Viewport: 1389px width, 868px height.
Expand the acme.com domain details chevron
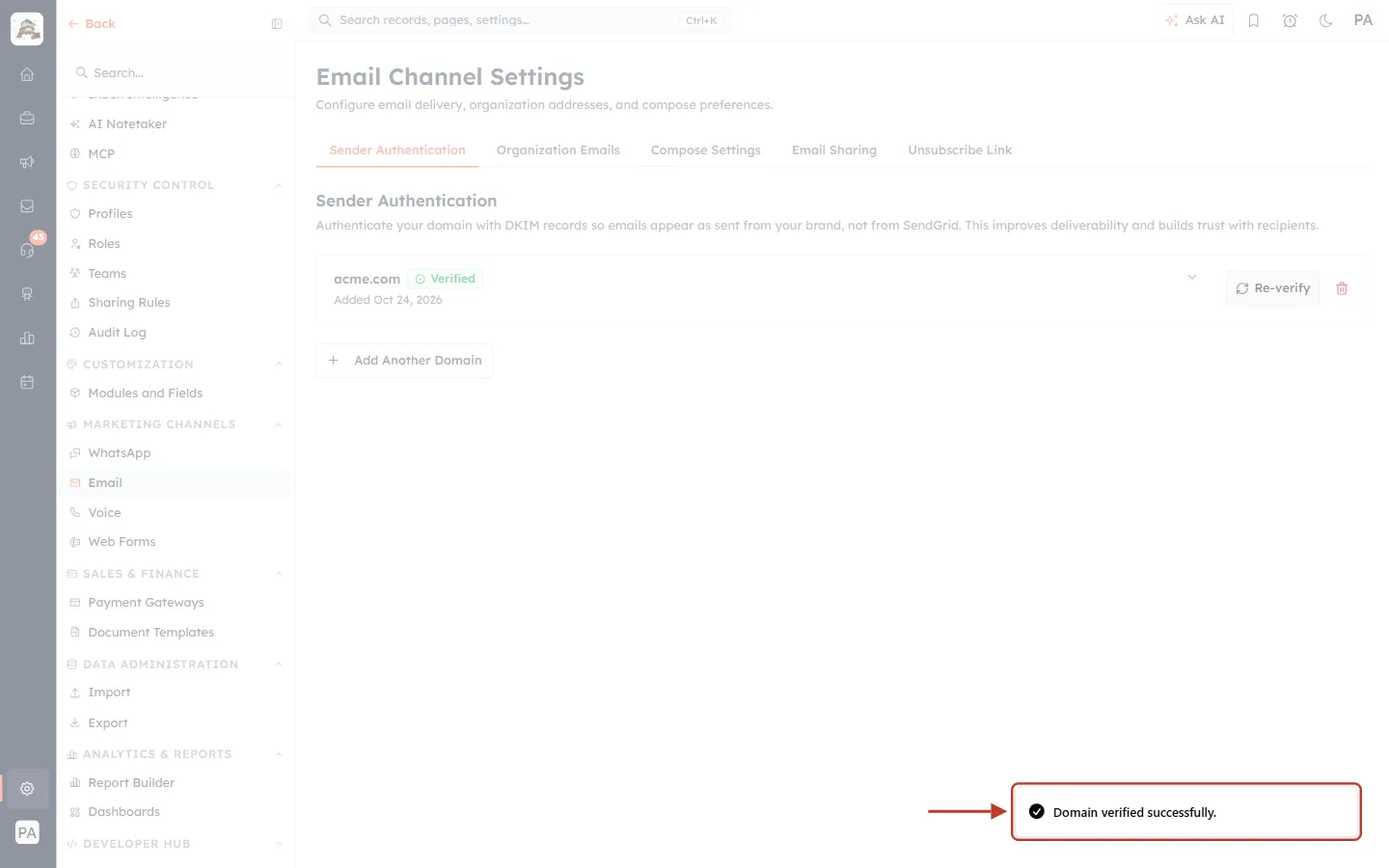[1192, 277]
